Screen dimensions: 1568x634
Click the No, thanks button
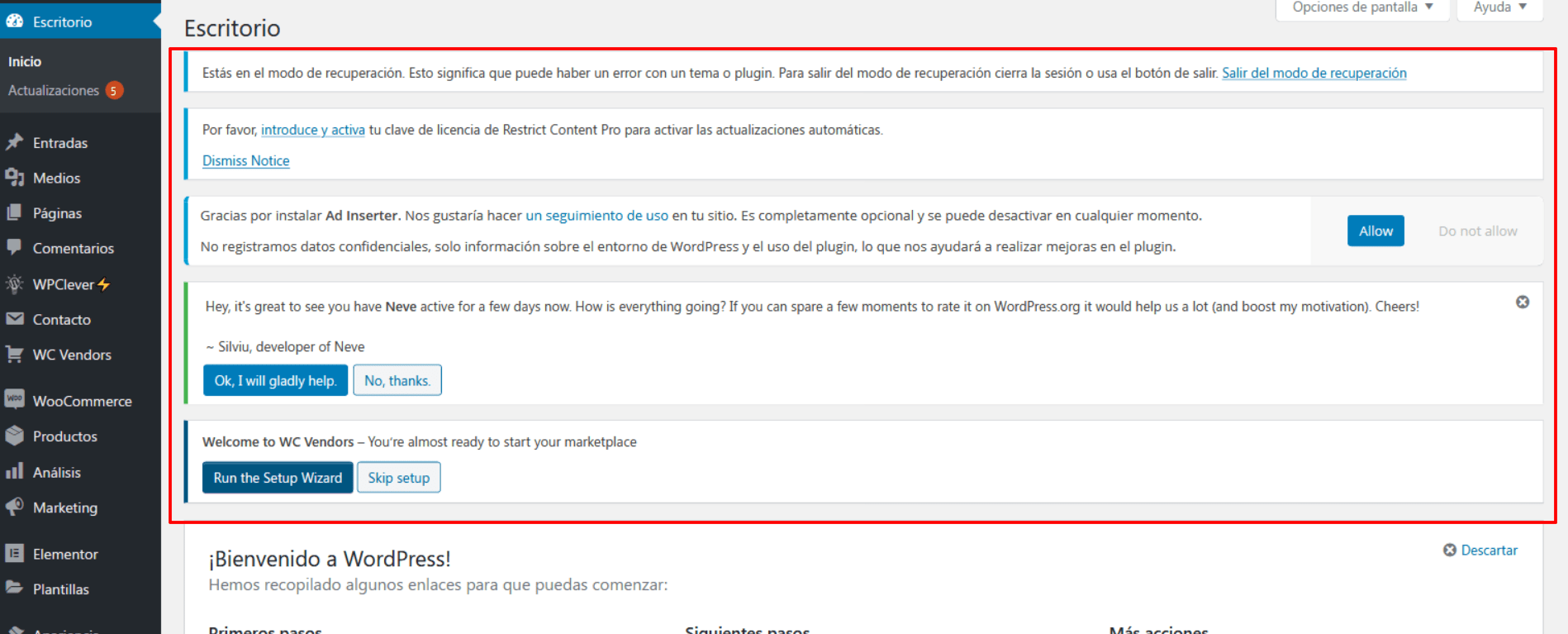tap(397, 380)
